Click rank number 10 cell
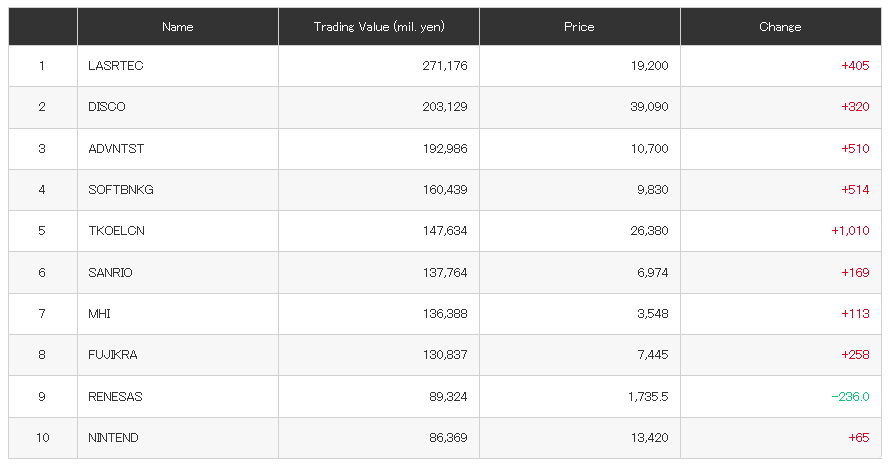 [43, 438]
